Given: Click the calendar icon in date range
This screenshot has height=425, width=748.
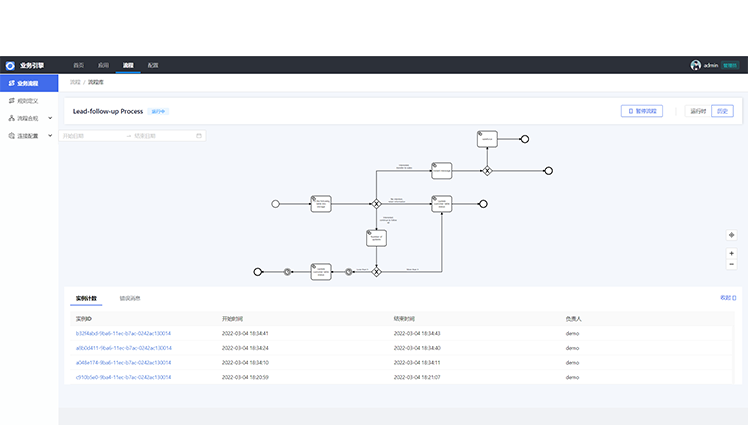Looking at the screenshot, I should pyautogui.click(x=199, y=135).
